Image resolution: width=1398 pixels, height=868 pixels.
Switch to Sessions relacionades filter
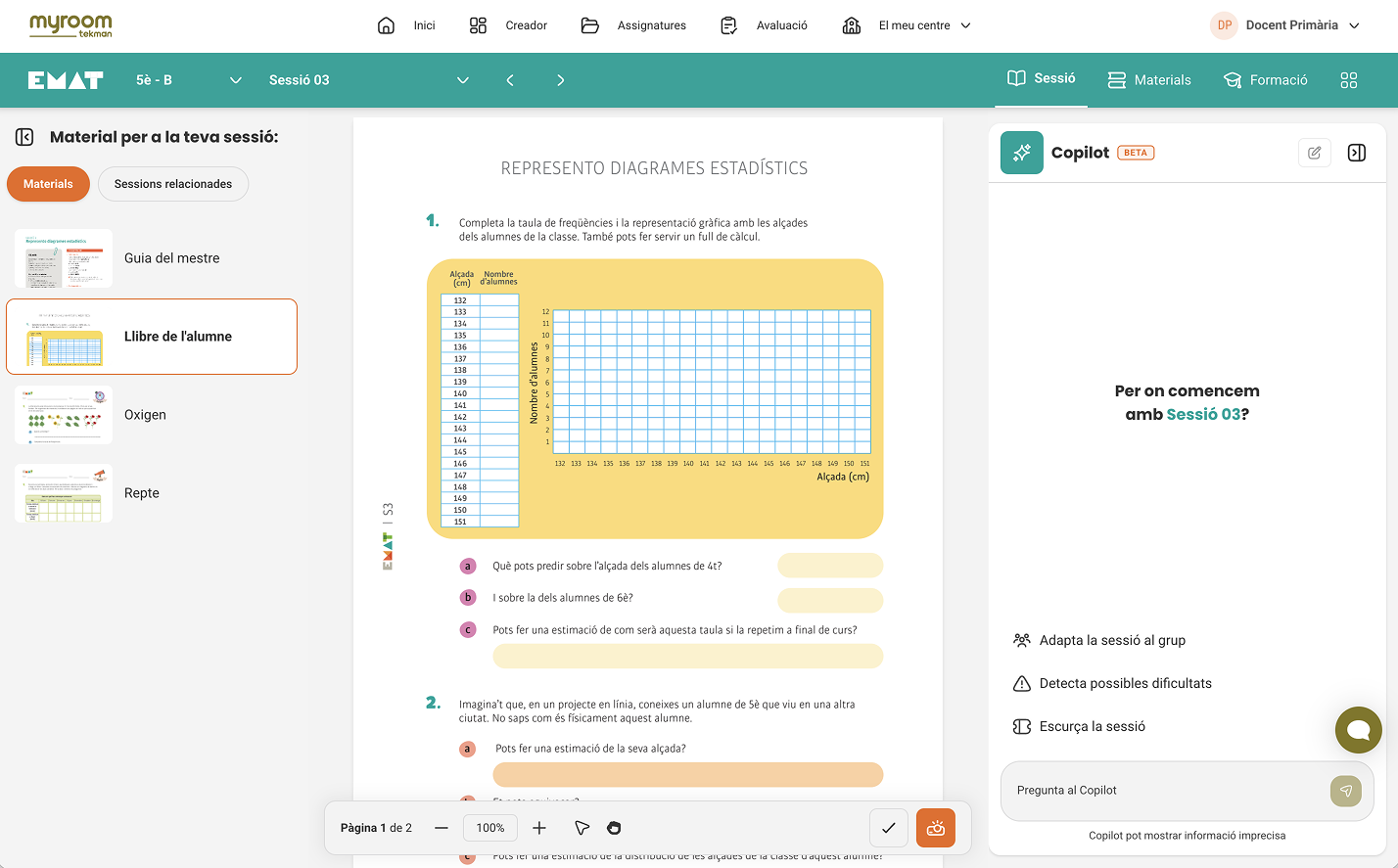[173, 184]
